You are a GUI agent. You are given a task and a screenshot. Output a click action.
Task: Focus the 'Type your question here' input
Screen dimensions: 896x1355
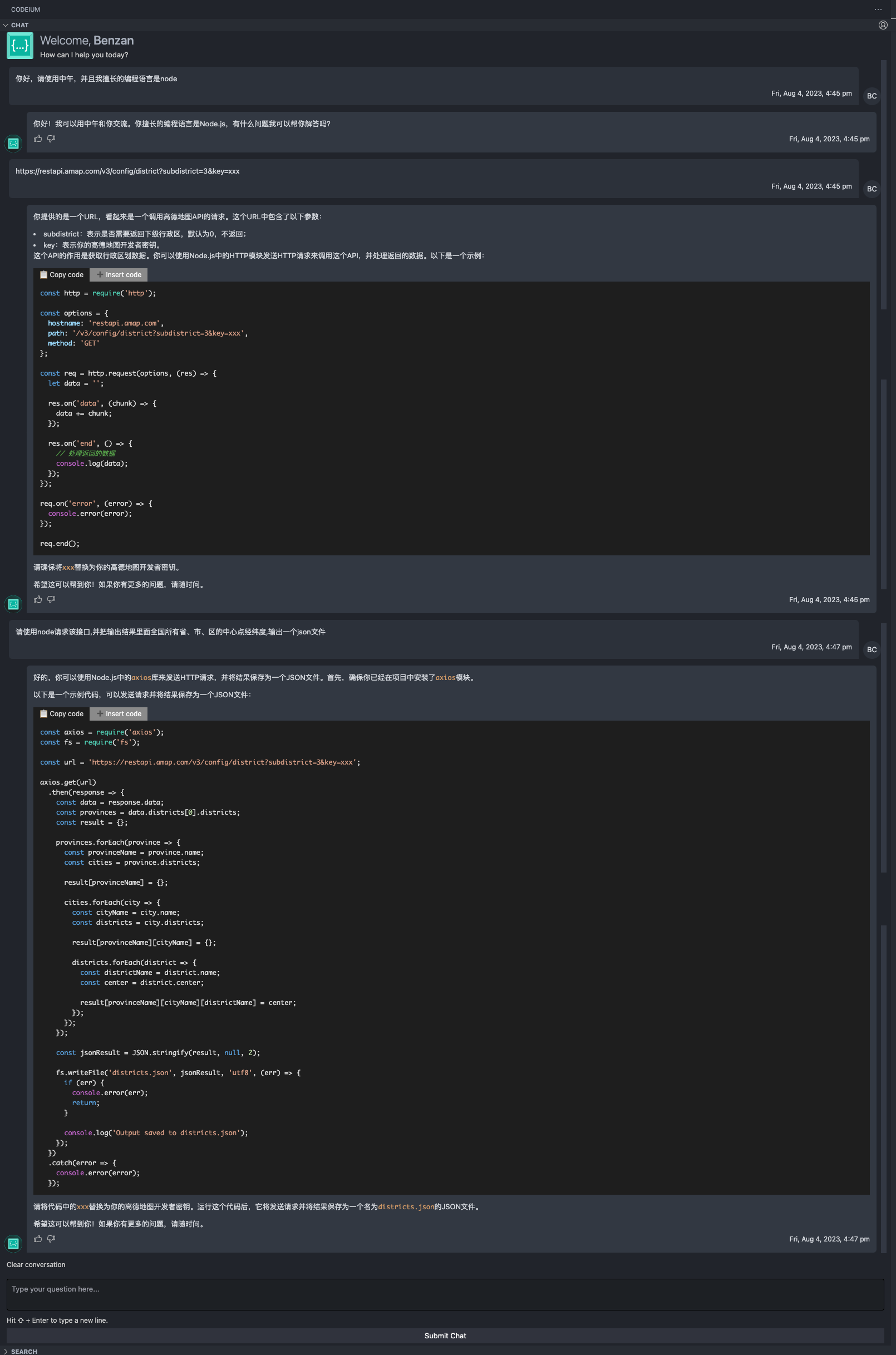point(445,1294)
